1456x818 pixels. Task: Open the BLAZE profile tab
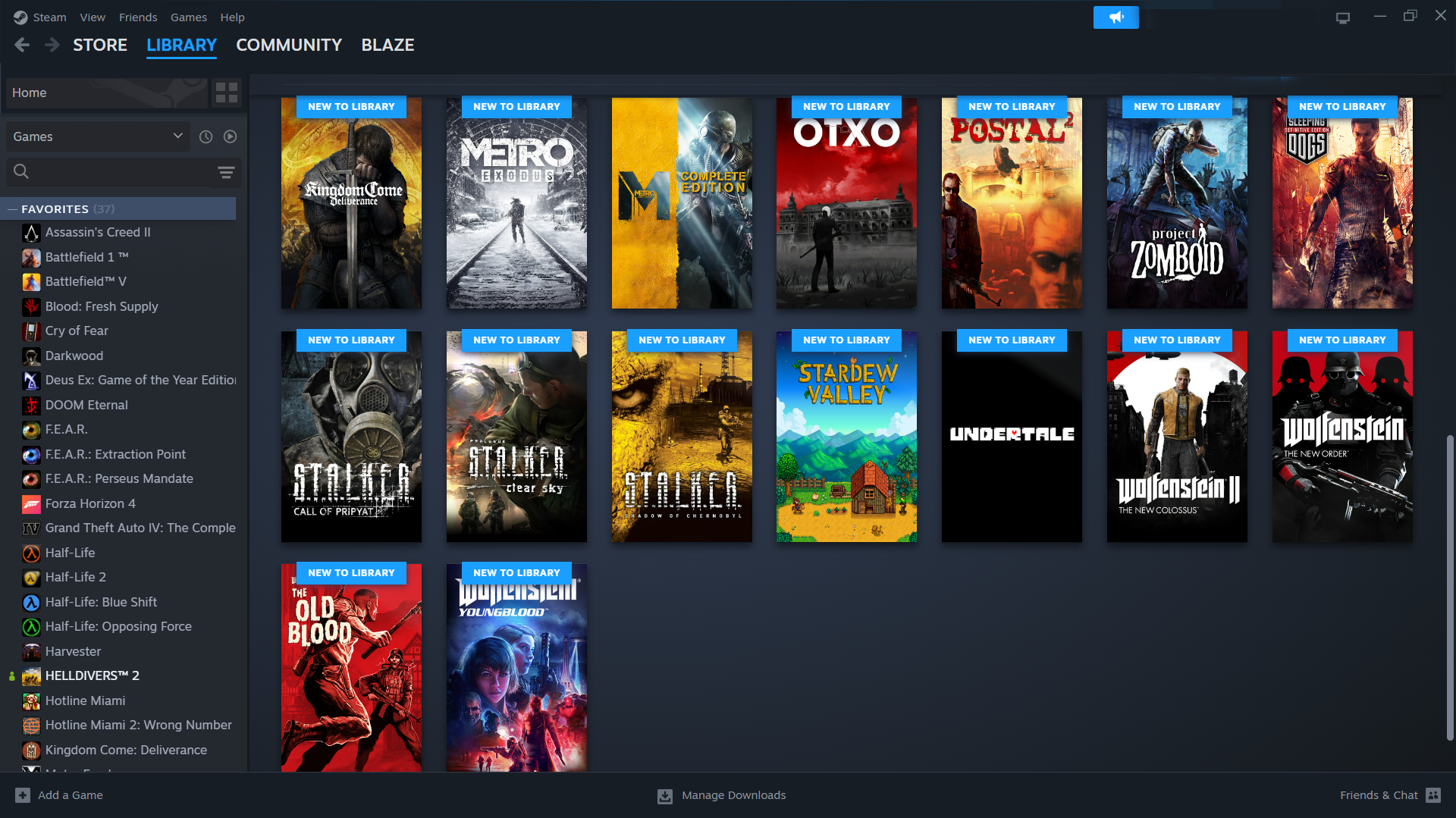click(388, 45)
